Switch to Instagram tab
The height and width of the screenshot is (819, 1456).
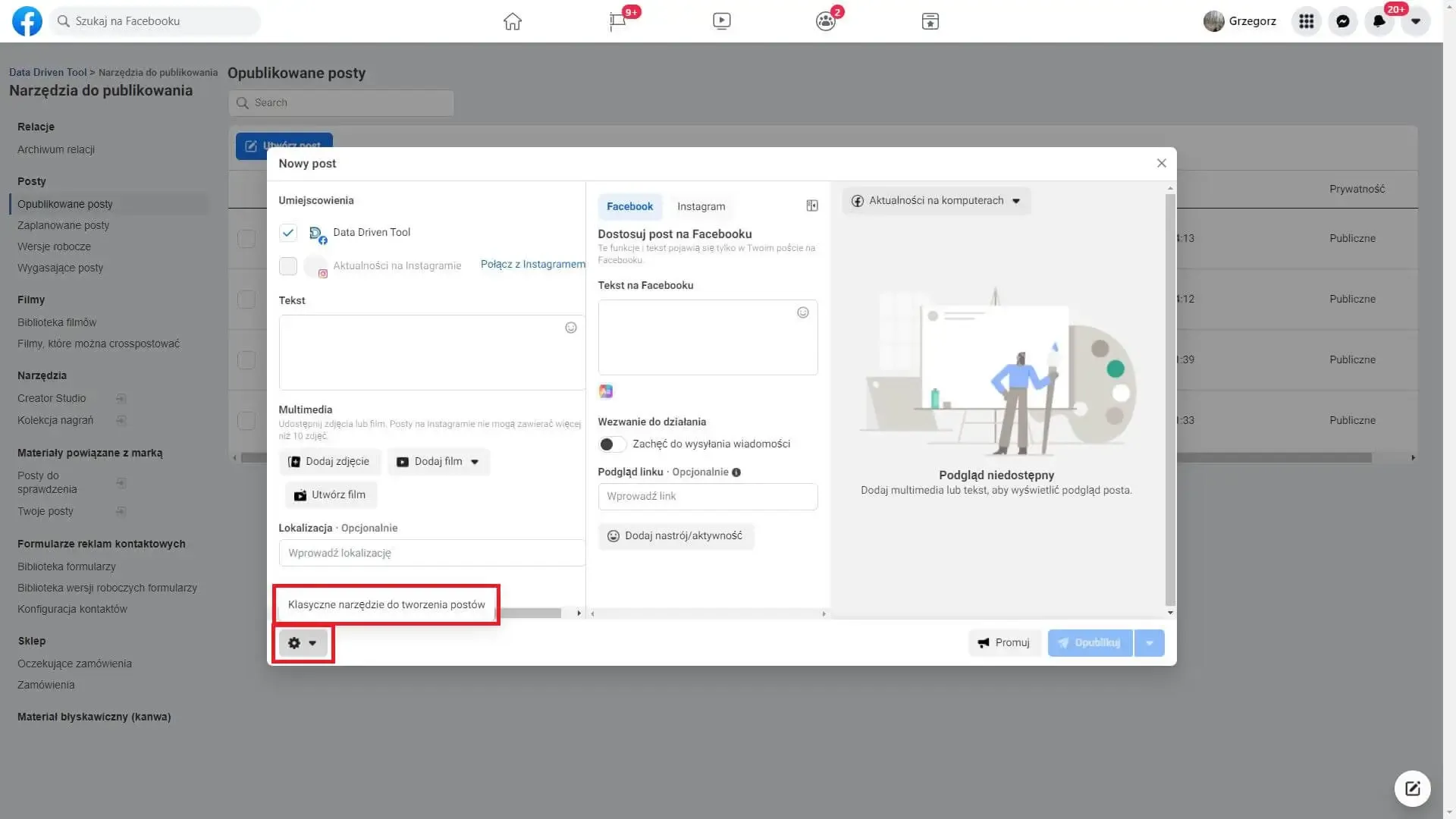[701, 206]
